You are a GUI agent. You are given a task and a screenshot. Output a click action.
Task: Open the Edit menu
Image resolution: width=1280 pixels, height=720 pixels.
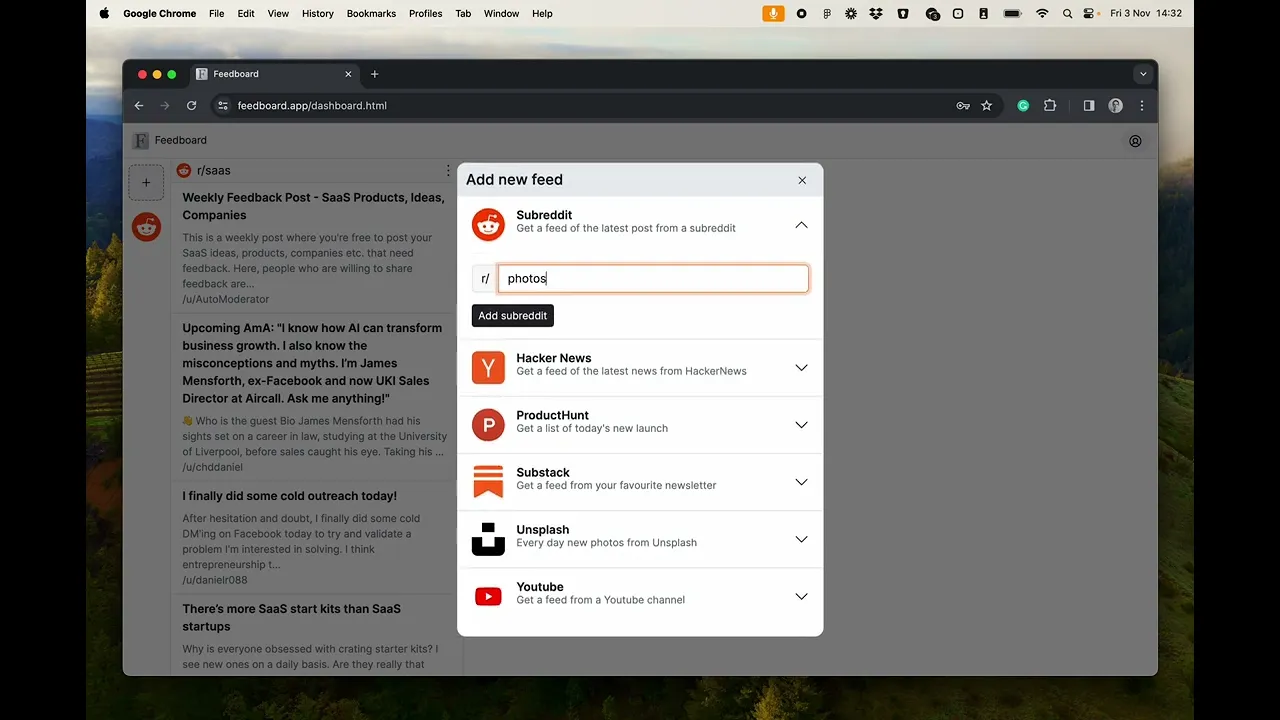tap(246, 13)
